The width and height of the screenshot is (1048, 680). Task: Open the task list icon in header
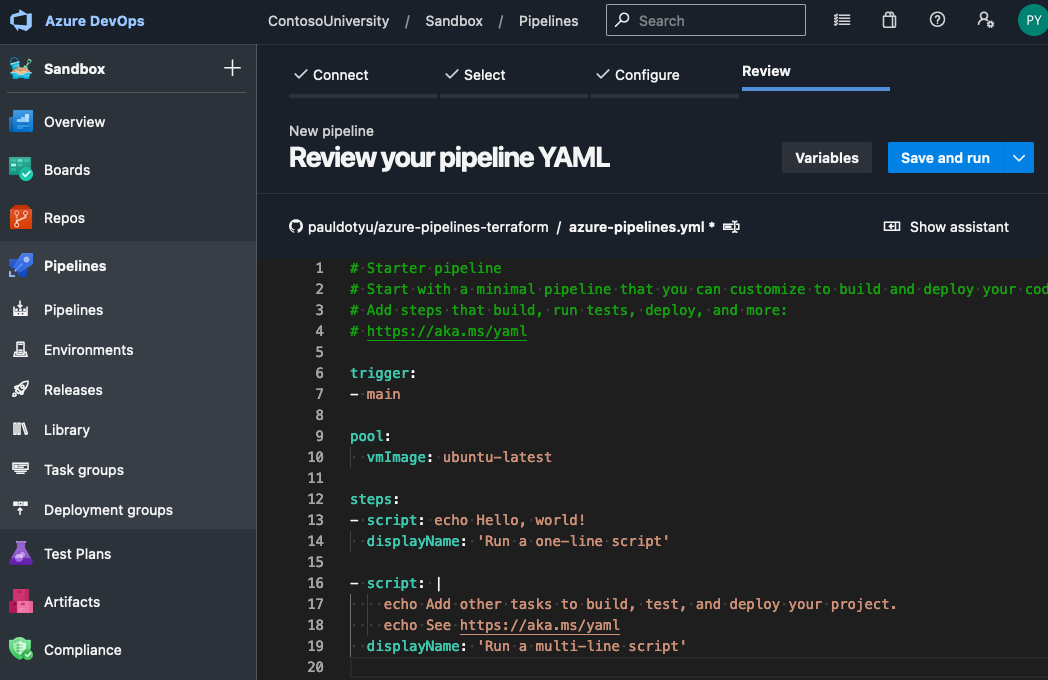point(842,20)
